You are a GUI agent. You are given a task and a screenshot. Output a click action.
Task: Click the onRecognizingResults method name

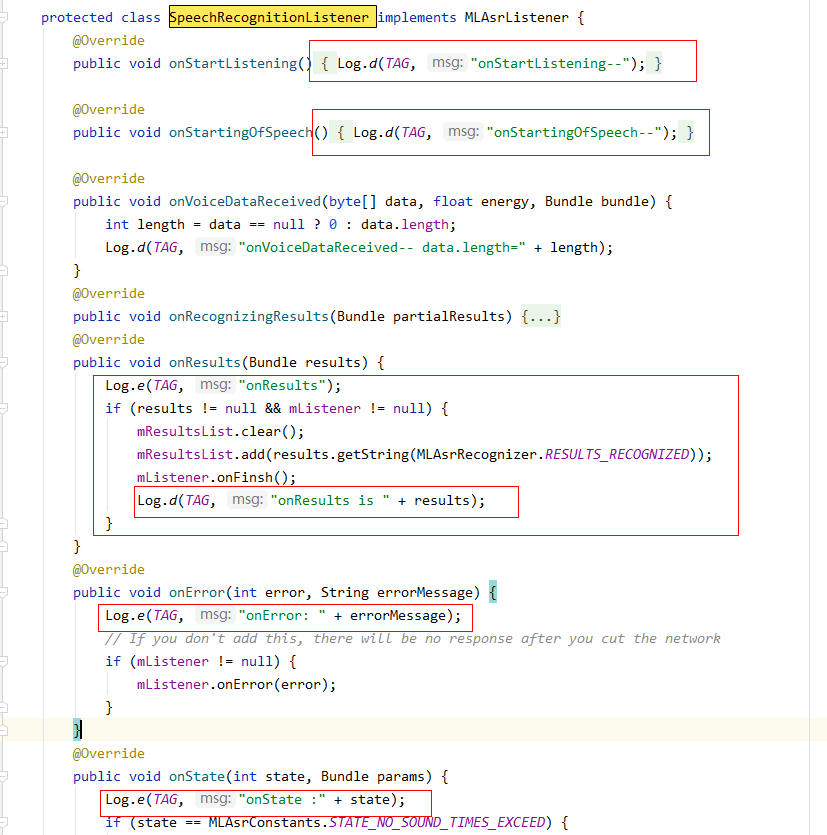[x=249, y=316]
